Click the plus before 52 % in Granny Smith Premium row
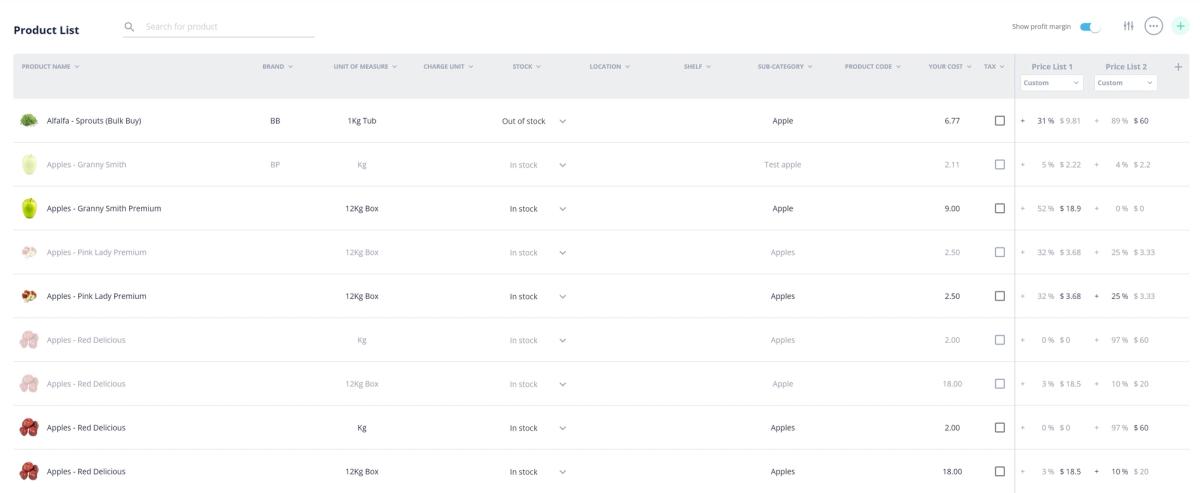 pyautogui.click(x=1023, y=209)
